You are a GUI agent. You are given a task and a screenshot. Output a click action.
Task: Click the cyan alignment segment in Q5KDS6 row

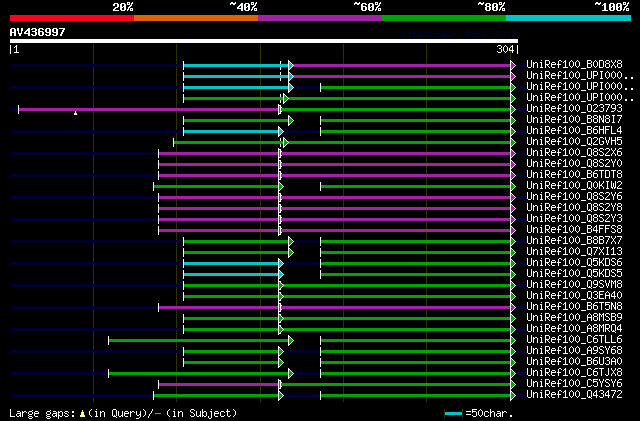(231, 264)
